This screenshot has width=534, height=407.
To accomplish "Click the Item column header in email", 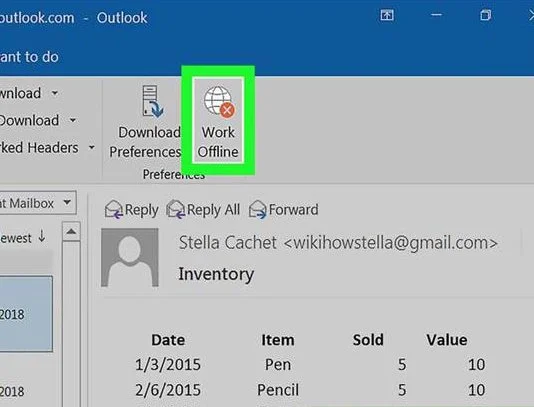I will coord(278,340).
